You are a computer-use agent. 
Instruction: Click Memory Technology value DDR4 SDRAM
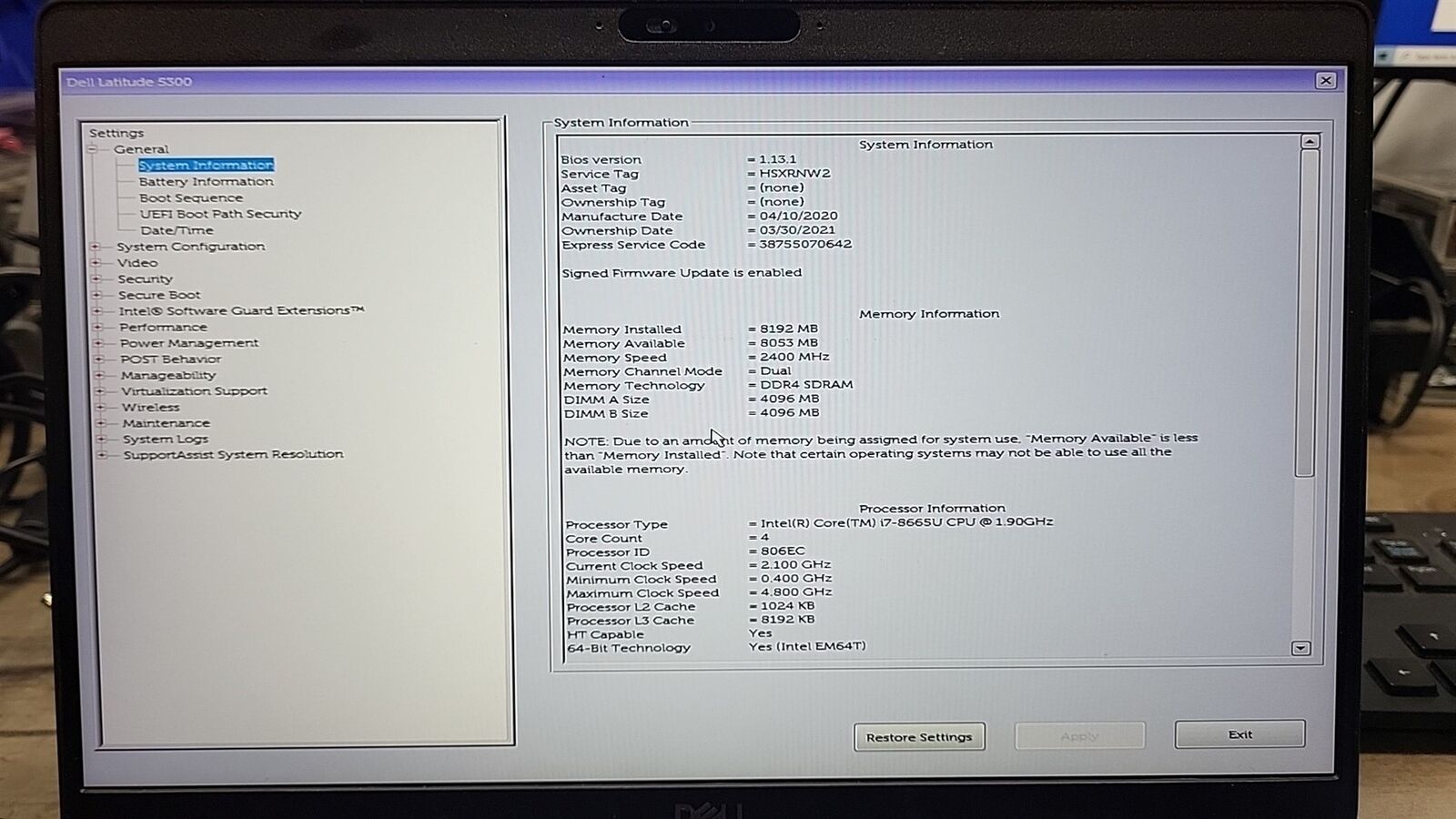tap(806, 385)
